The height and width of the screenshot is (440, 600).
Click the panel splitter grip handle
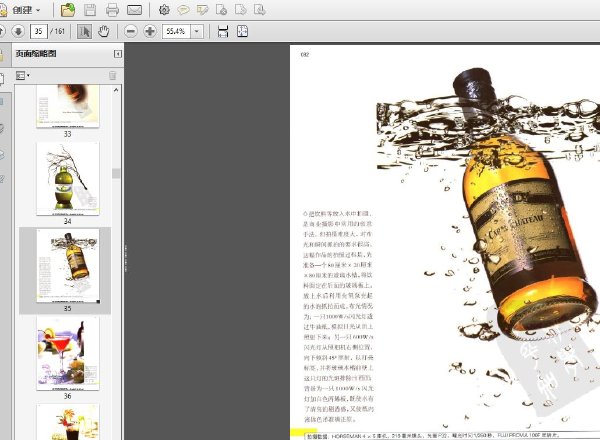(x=125, y=258)
